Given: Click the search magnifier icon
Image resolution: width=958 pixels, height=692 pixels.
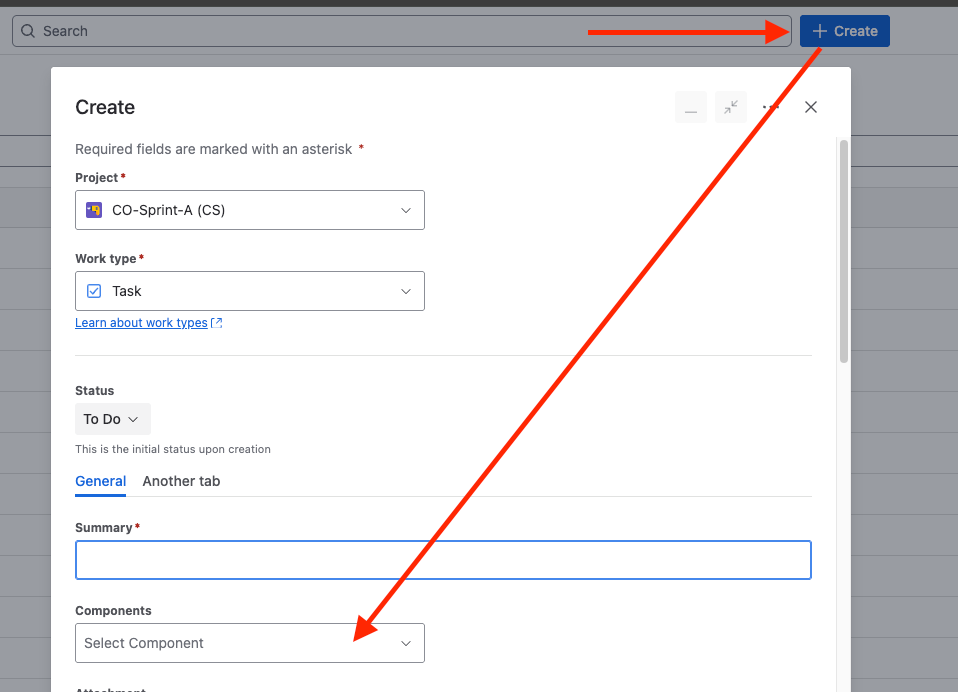Looking at the screenshot, I should coord(28,31).
